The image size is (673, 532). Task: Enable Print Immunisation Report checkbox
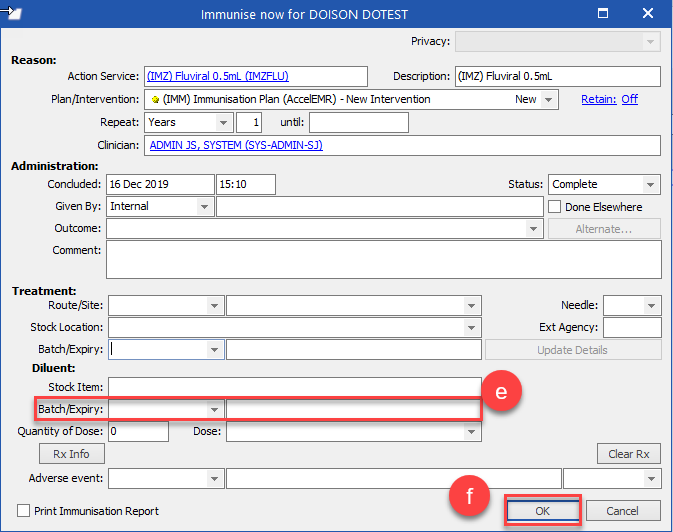23,511
